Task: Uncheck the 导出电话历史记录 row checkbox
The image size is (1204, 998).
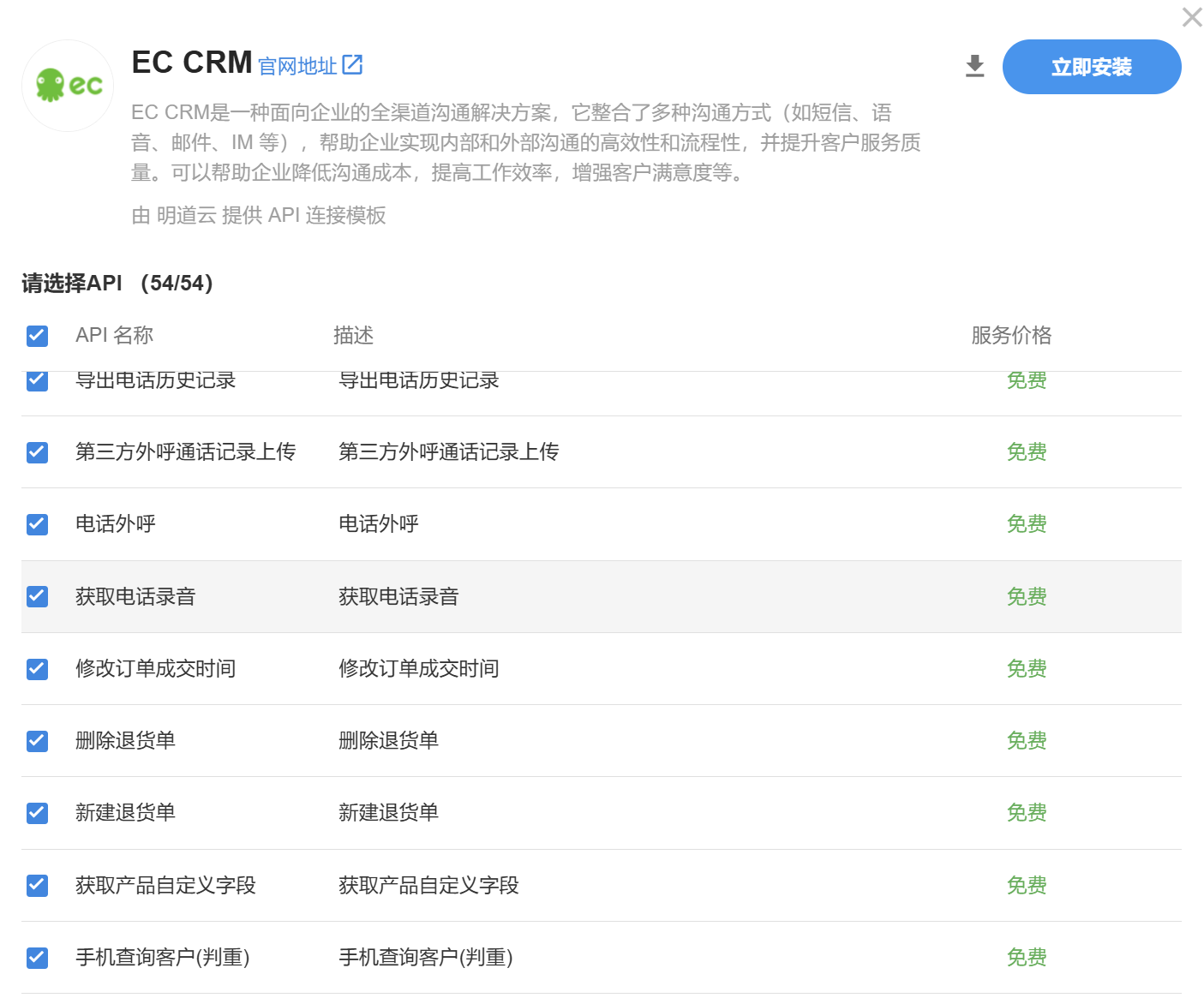Action: pos(37,381)
